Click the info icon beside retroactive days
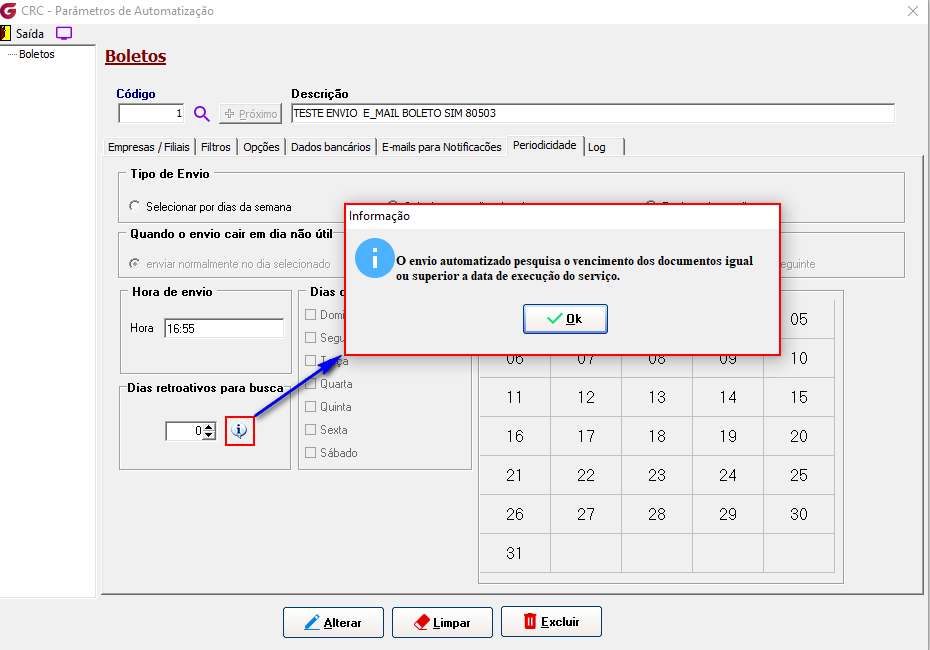The width and height of the screenshot is (930, 650). click(240, 431)
